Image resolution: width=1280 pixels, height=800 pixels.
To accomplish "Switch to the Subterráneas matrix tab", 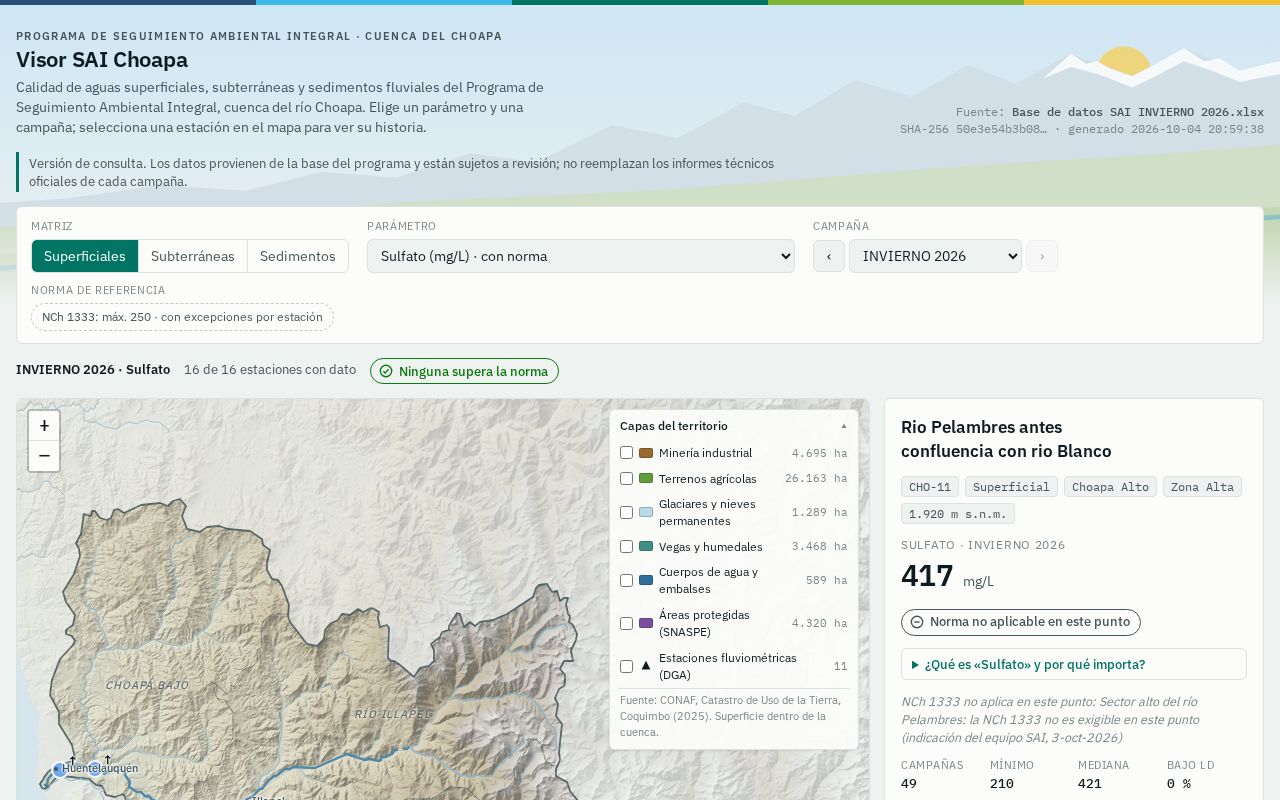I will pyautogui.click(x=193, y=256).
